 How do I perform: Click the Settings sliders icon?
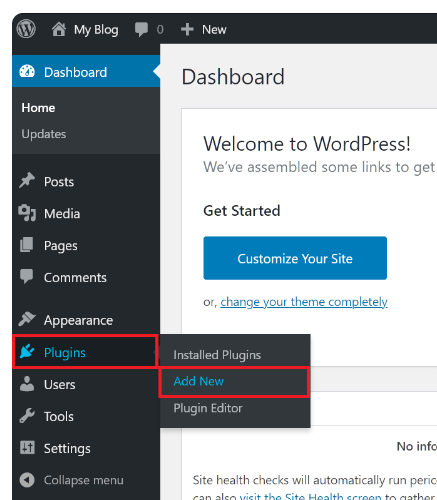point(27,448)
